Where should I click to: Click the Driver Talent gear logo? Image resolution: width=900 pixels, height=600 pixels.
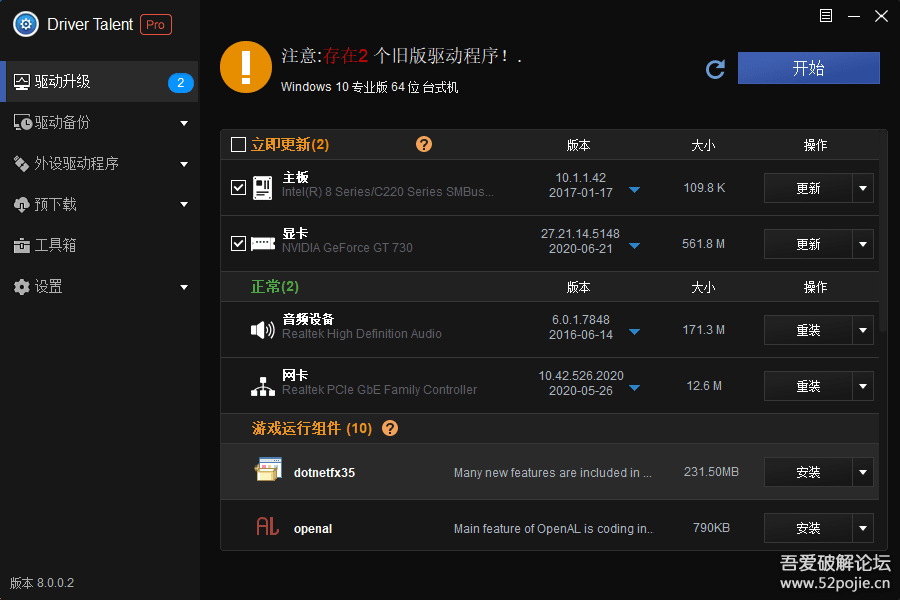[x=26, y=24]
